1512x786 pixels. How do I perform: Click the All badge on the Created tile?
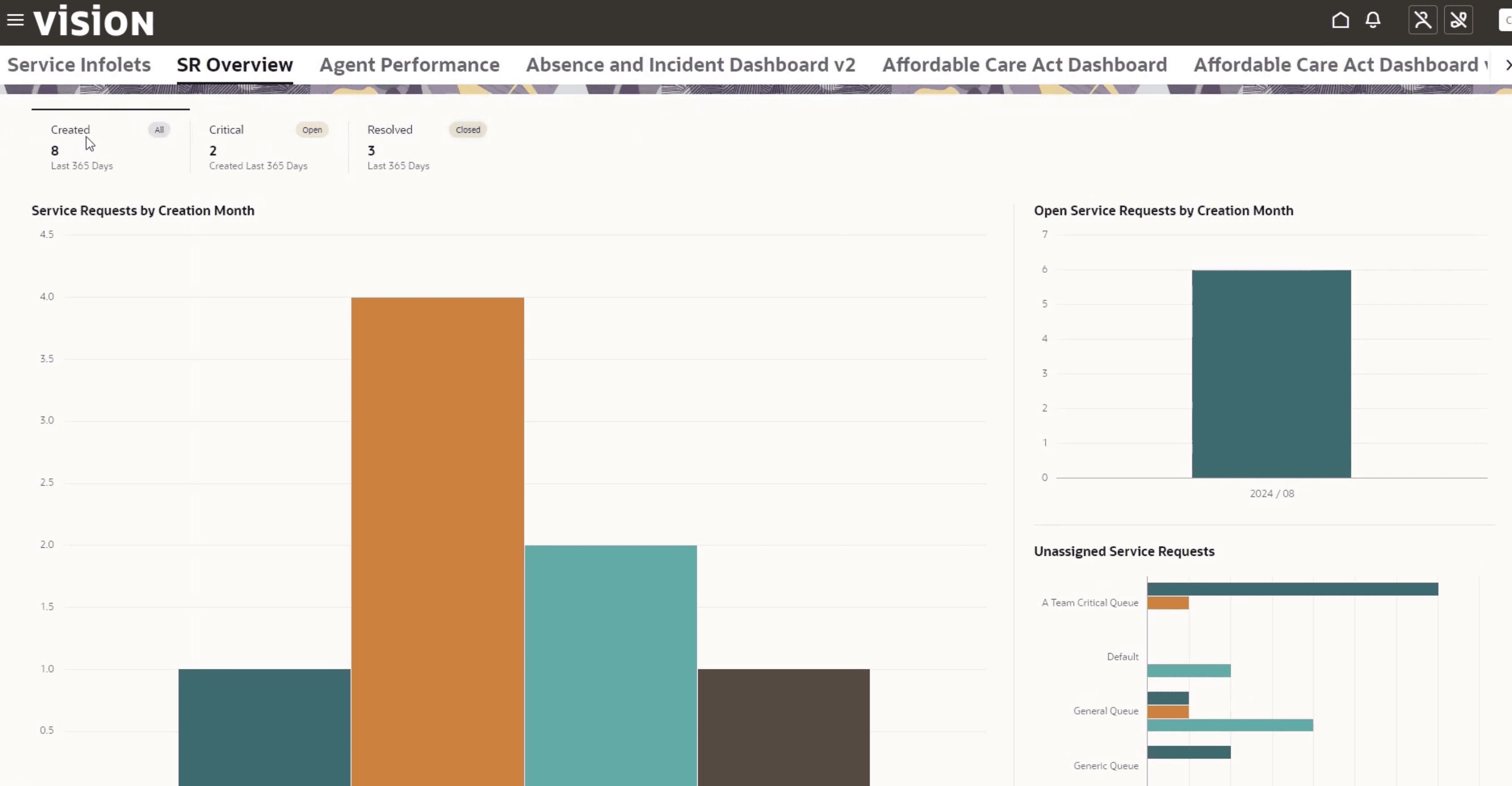point(159,130)
